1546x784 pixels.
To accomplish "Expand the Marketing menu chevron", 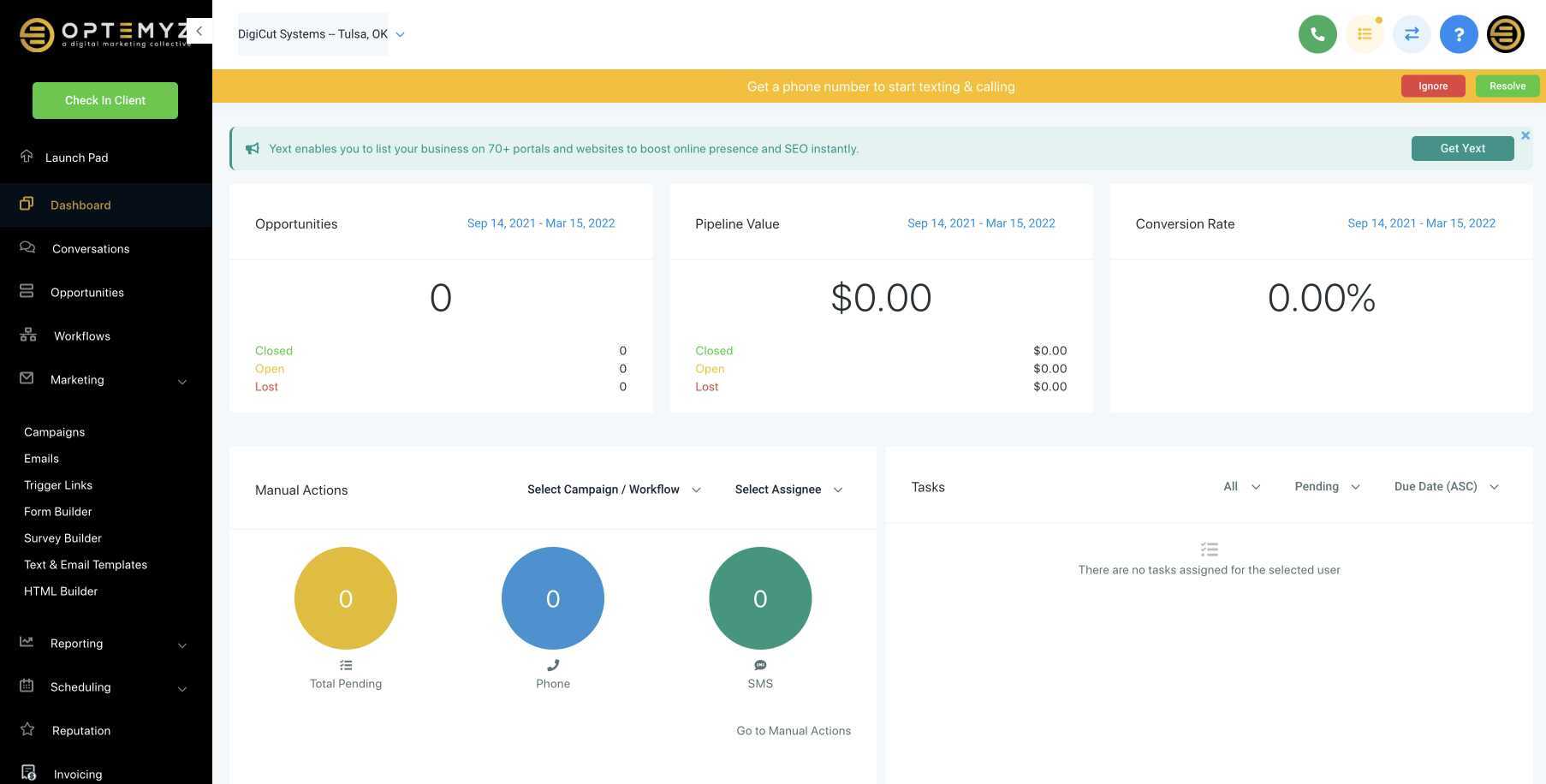I will pyautogui.click(x=182, y=381).
